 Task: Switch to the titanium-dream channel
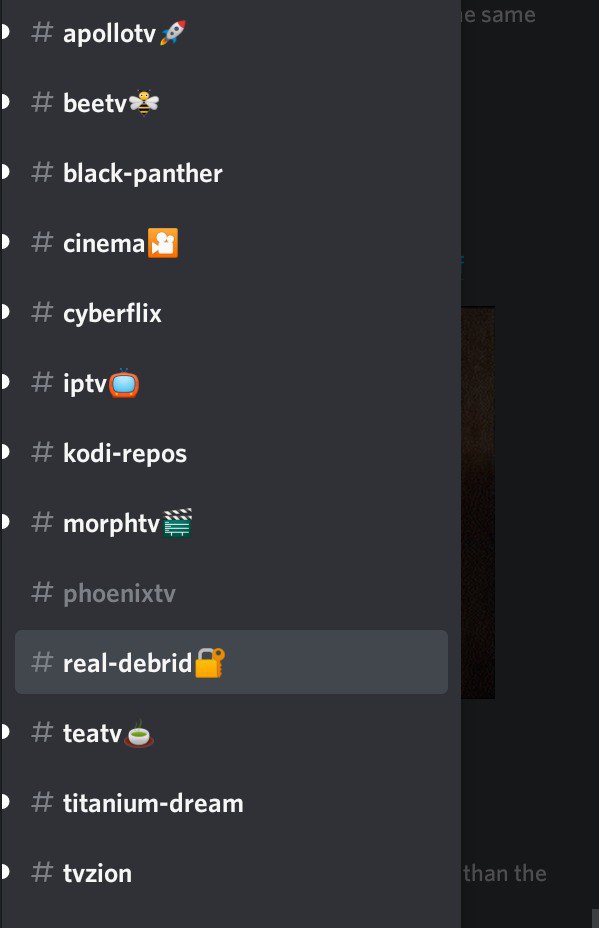pos(231,803)
